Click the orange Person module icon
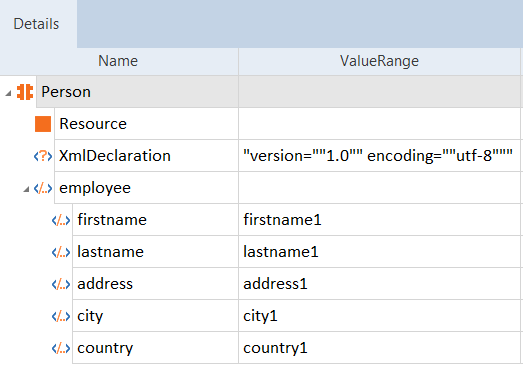The image size is (523, 365). click(25, 92)
